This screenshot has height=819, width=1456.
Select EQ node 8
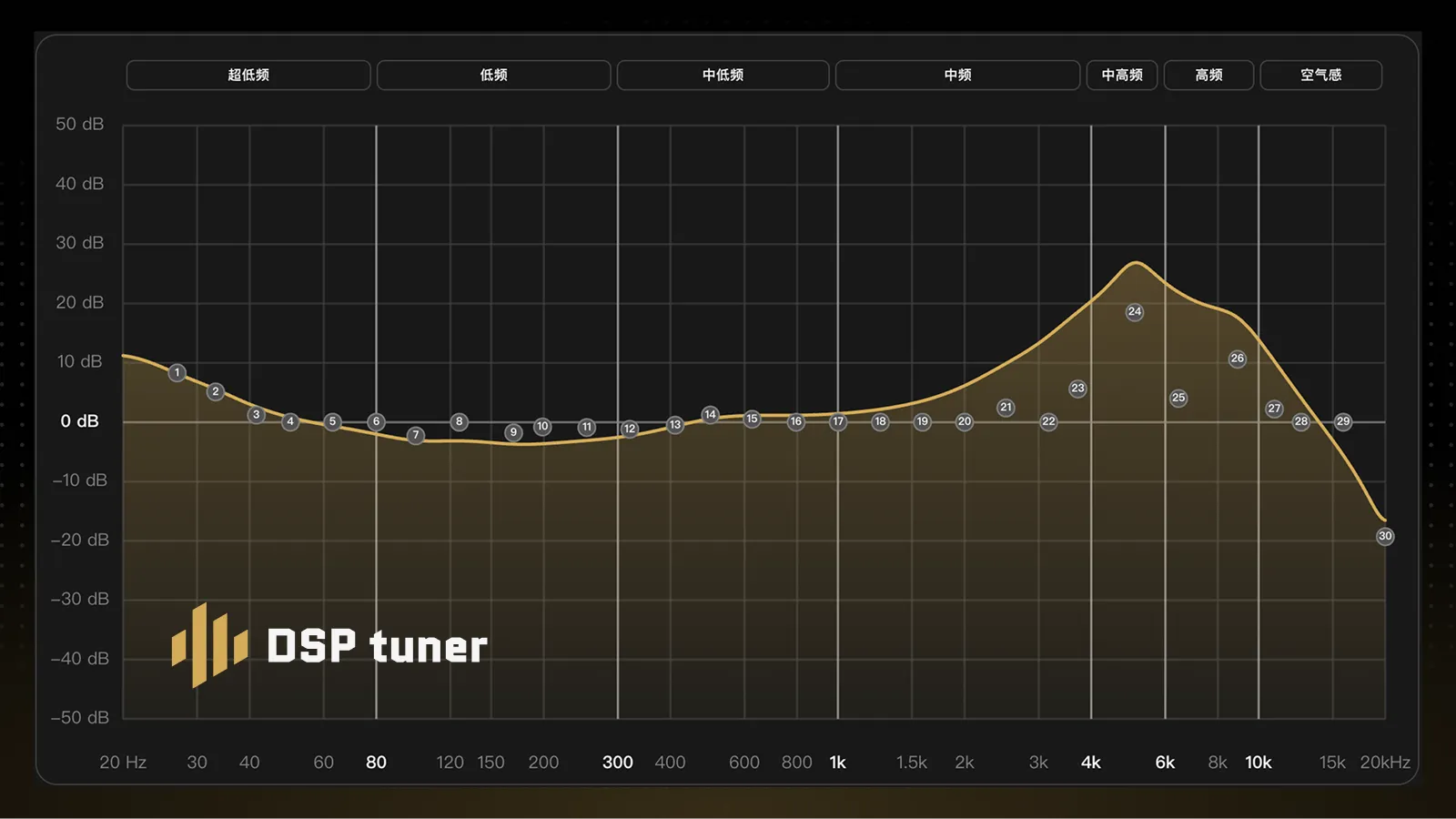pos(460,421)
